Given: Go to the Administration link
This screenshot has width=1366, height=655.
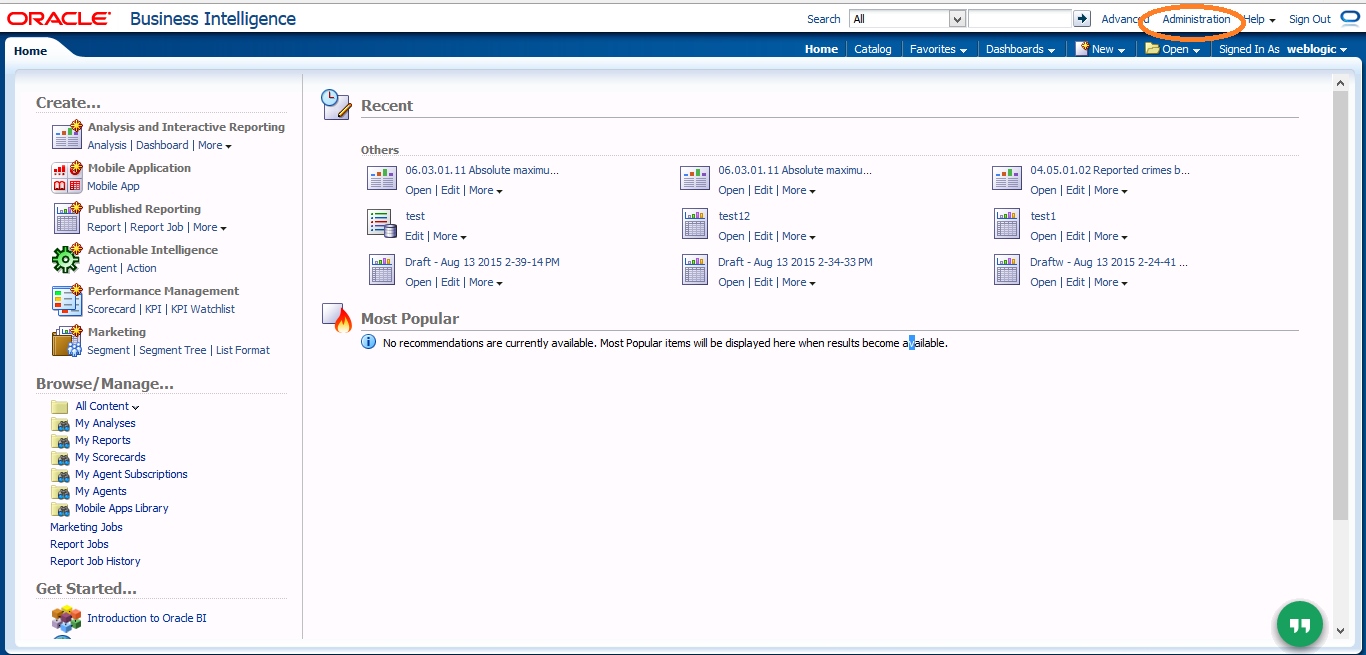Looking at the screenshot, I should pos(1196,19).
